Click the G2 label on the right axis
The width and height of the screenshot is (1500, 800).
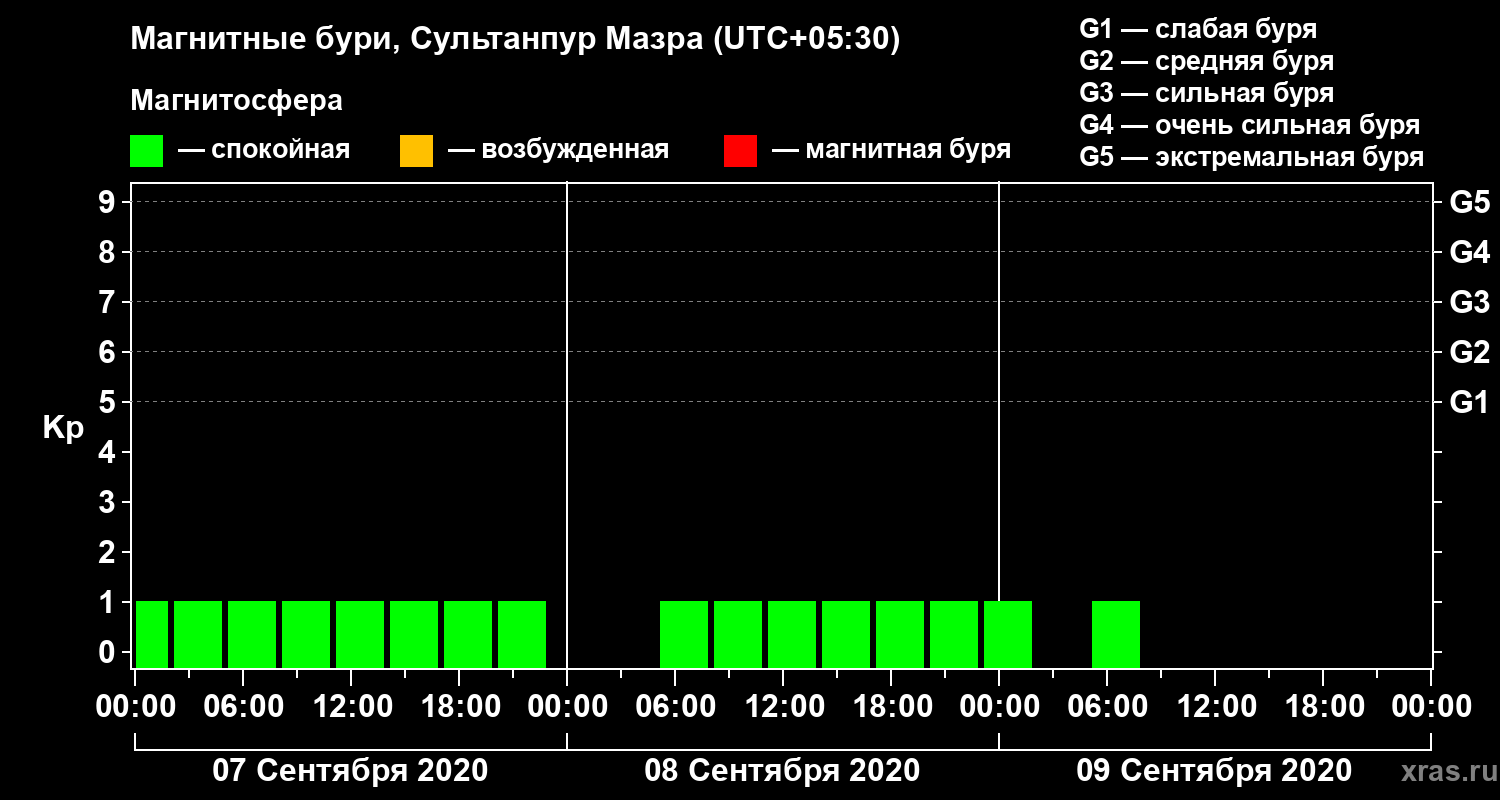[1469, 352]
